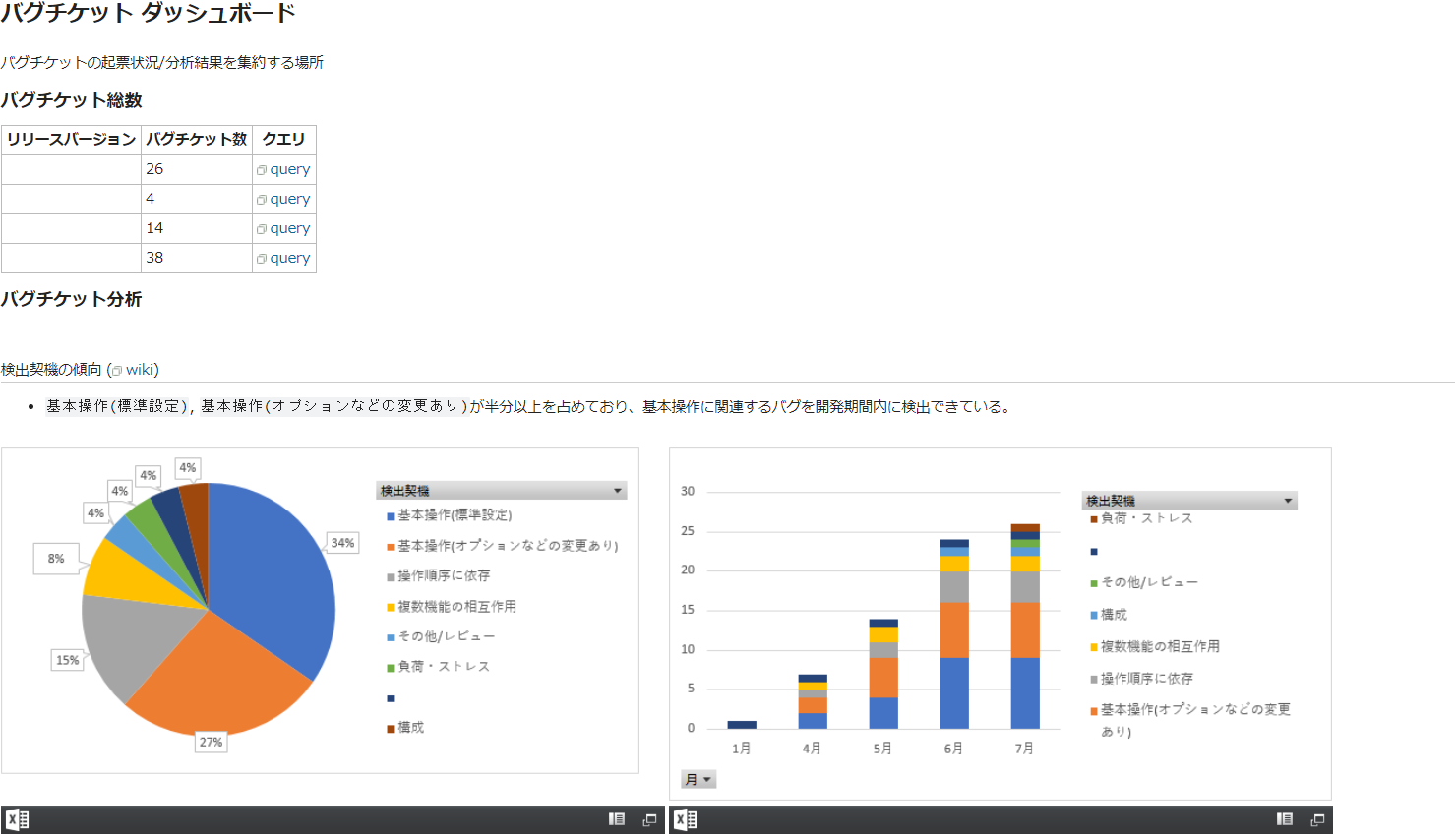Click the 8% data label callout
The width and height of the screenshot is (1455, 840).
click(56, 559)
